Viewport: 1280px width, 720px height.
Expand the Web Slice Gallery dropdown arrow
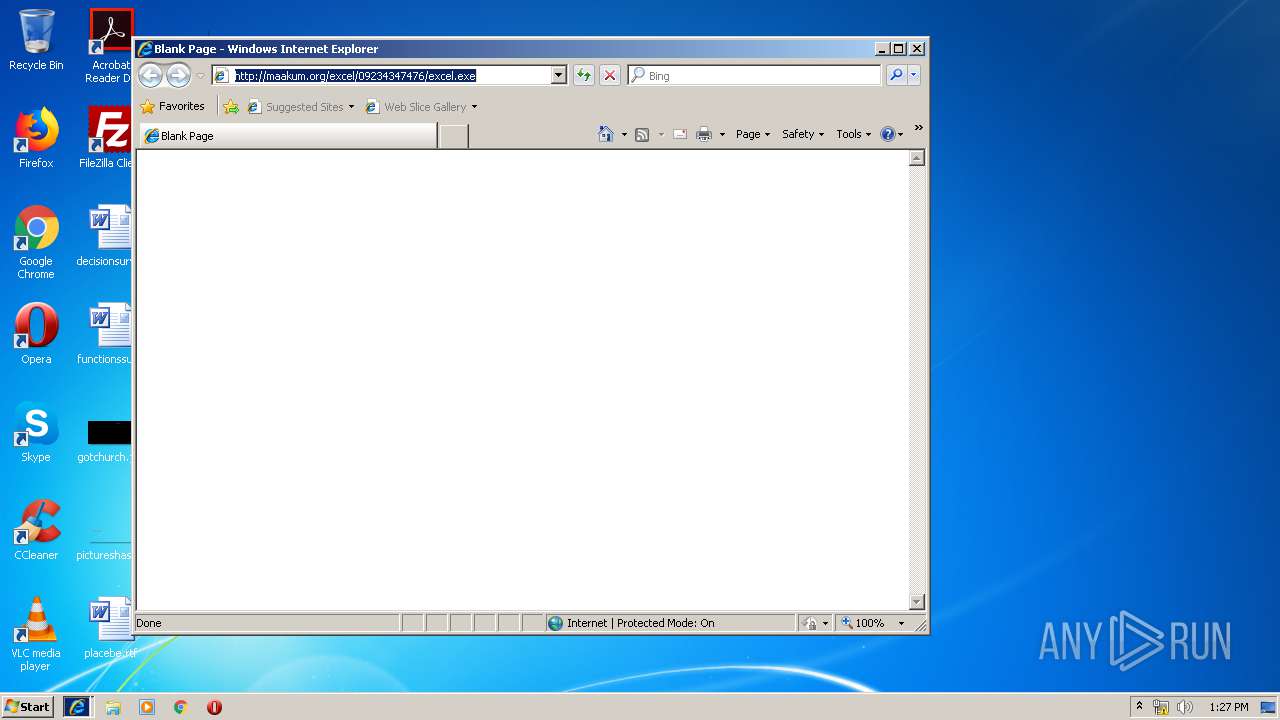tap(474, 107)
